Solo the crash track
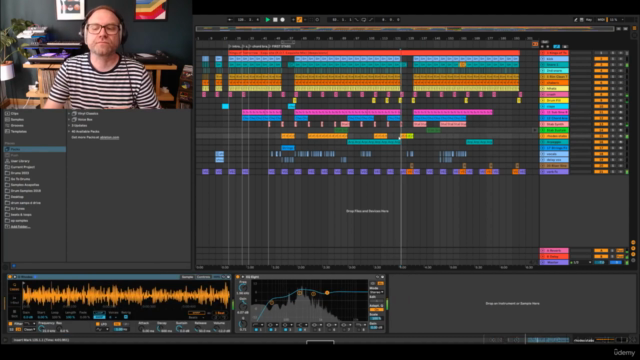 pyautogui.click(x=613, y=94)
